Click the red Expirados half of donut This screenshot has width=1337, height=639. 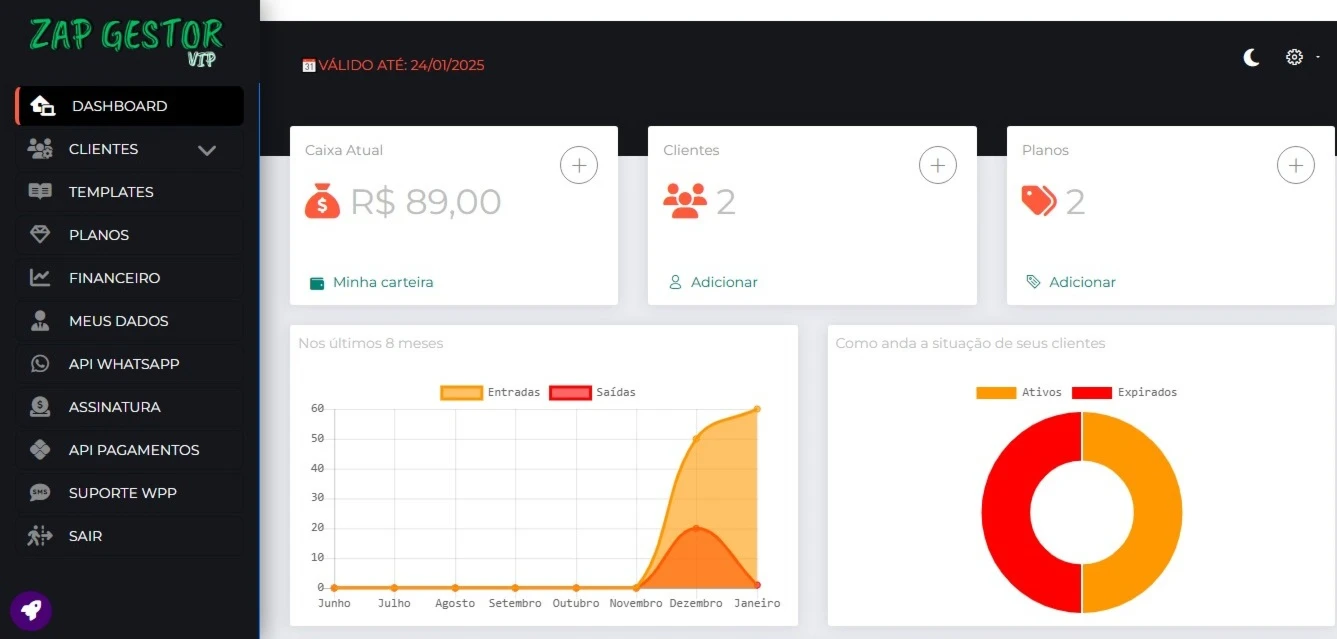(1006, 512)
